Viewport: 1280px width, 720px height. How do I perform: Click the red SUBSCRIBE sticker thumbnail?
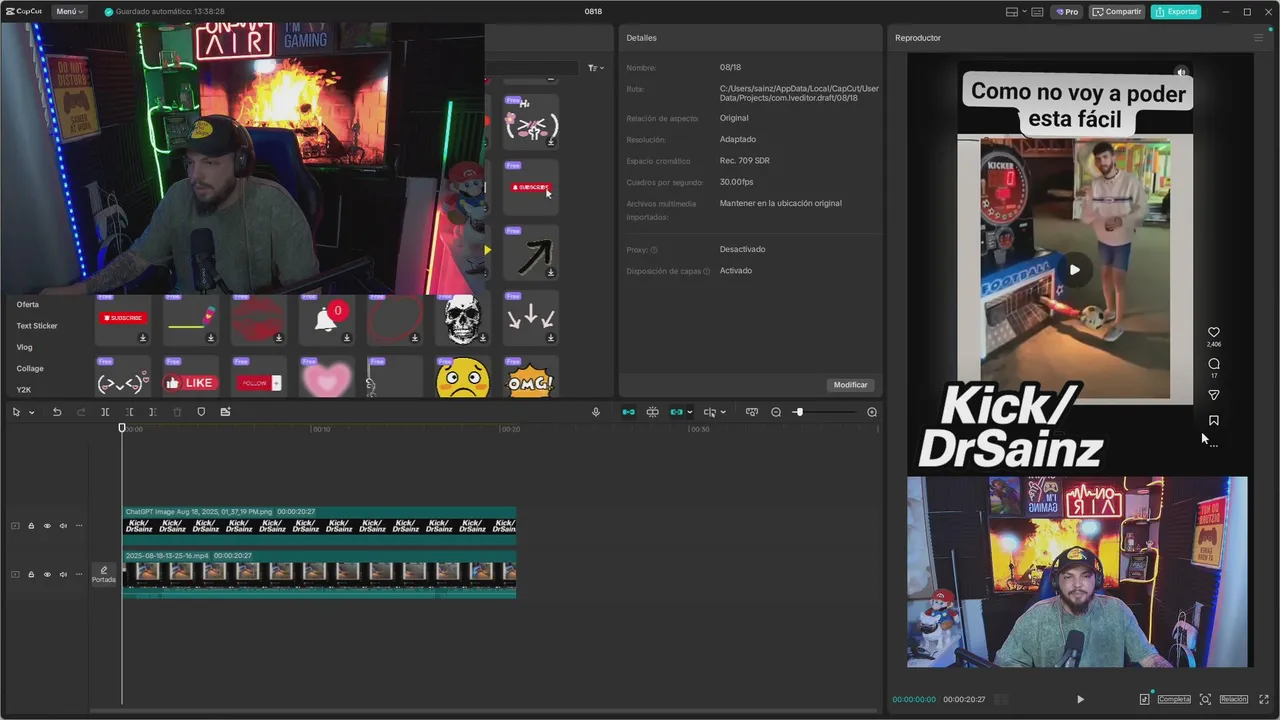(124, 318)
